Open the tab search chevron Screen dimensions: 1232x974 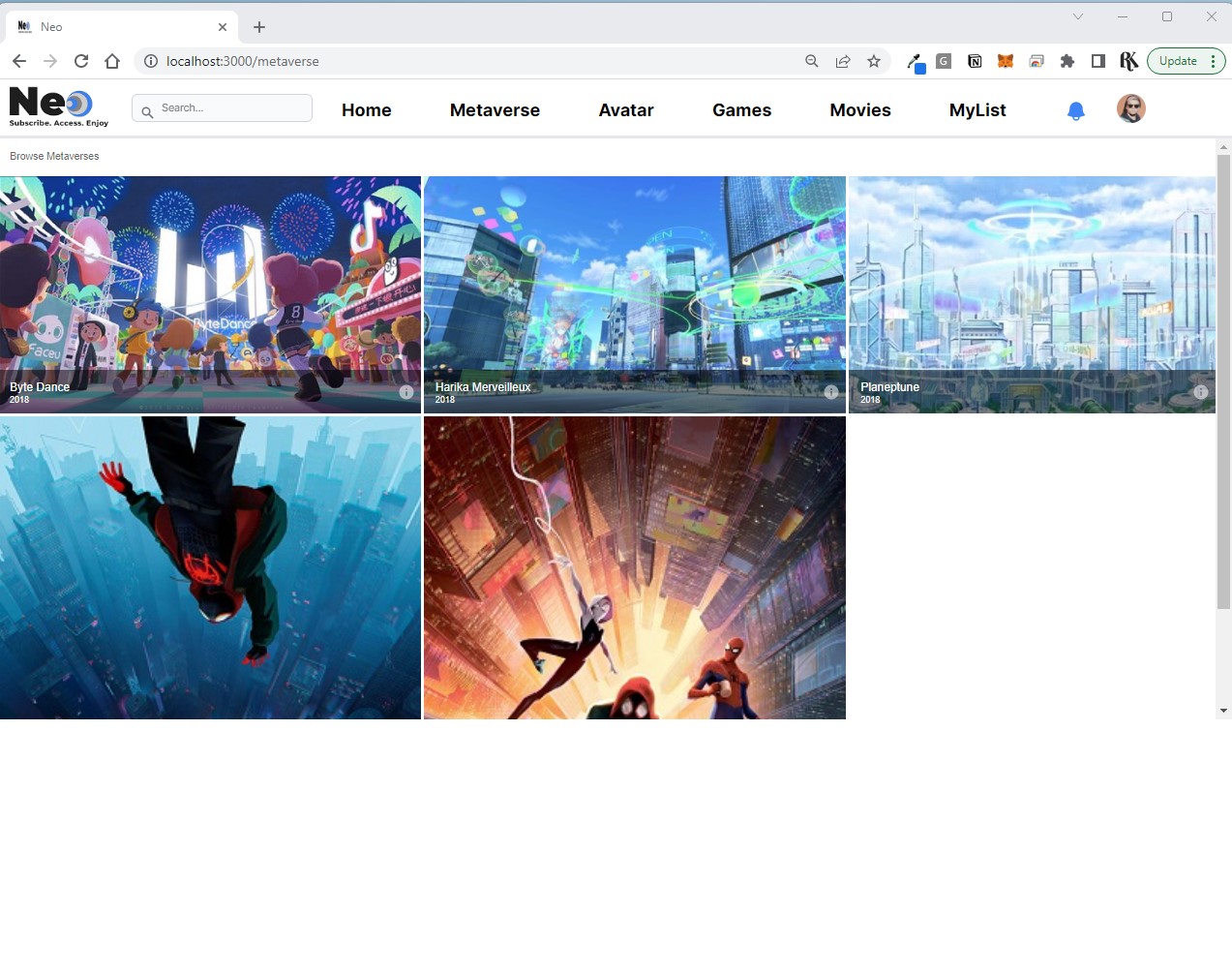(x=1077, y=16)
